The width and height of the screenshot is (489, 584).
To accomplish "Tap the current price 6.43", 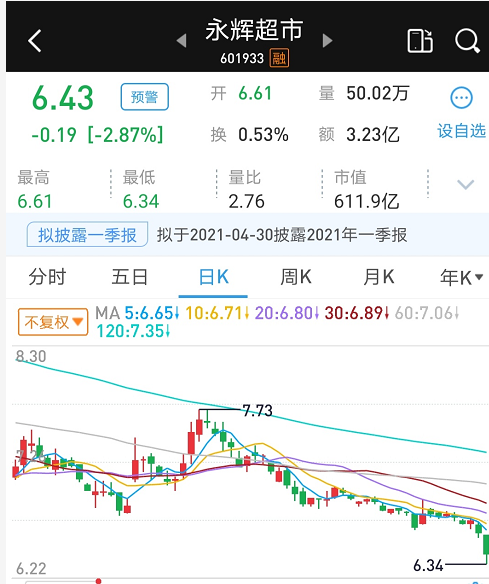I will point(63,98).
